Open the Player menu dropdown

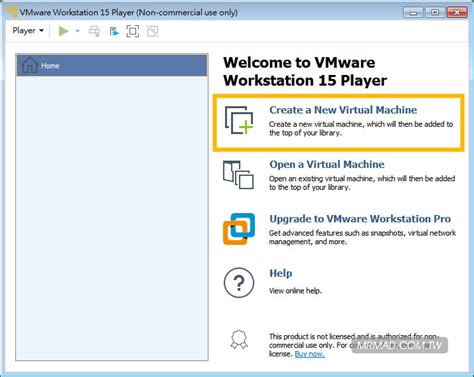coord(28,31)
